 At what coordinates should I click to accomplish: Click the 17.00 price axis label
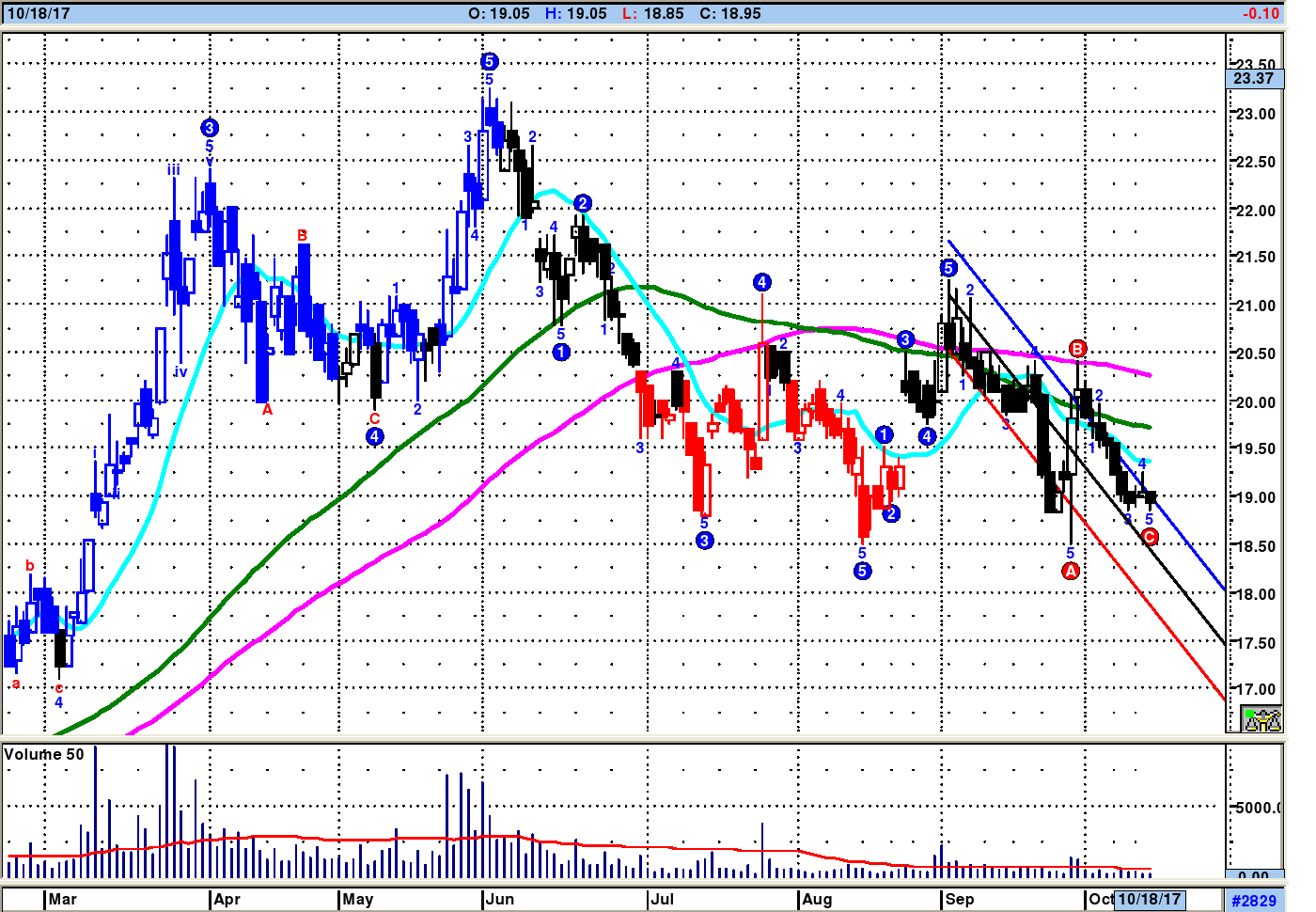pyautogui.click(x=1256, y=689)
